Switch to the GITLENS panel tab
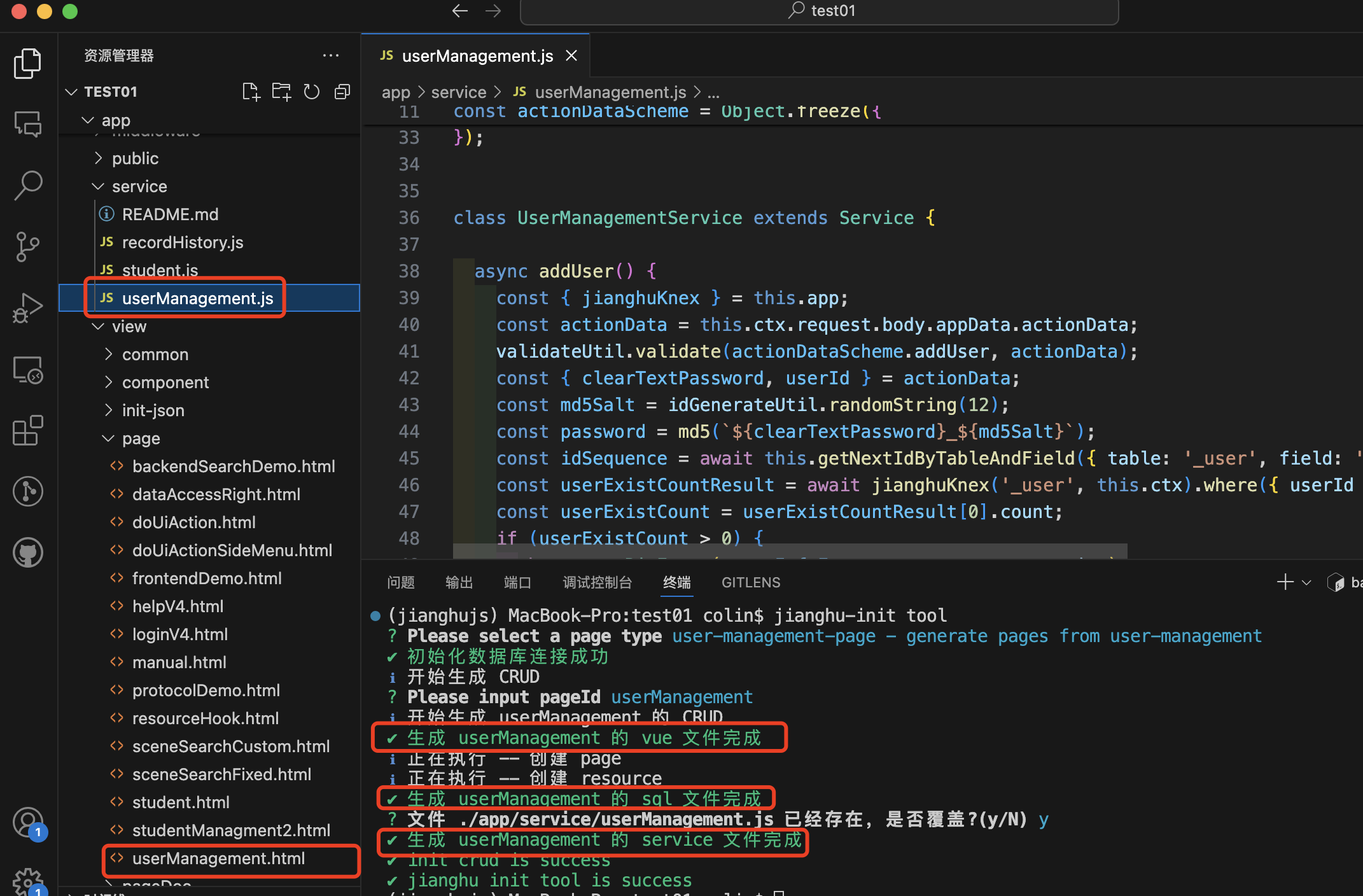 pyautogui.click(x=750, y=582)
